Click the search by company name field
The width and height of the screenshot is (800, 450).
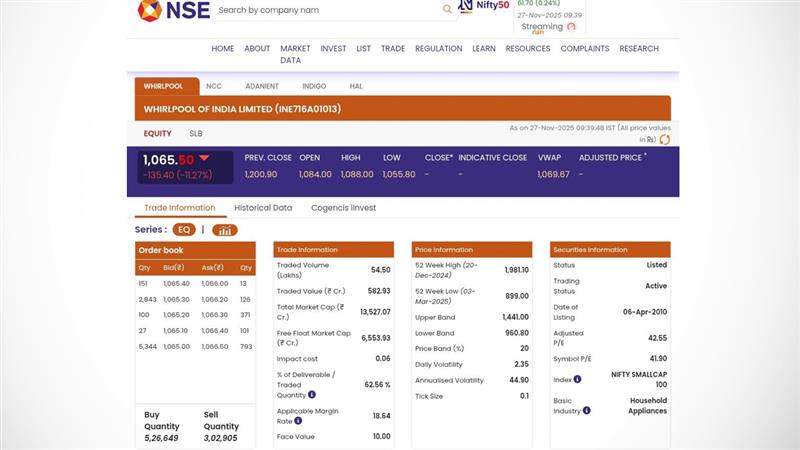tap(325, 10)
